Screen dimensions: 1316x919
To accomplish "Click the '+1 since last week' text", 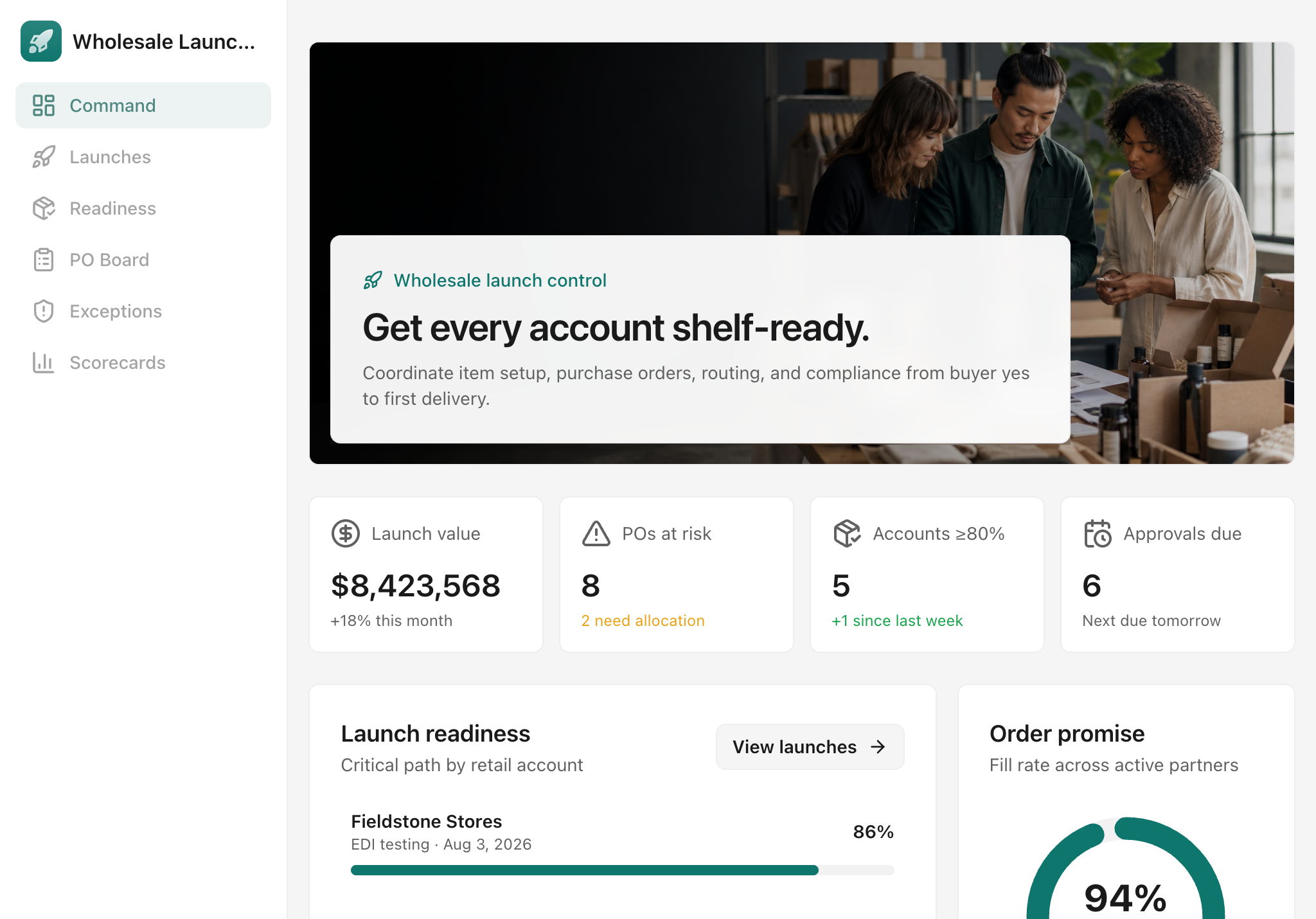I will pos(897,621).
